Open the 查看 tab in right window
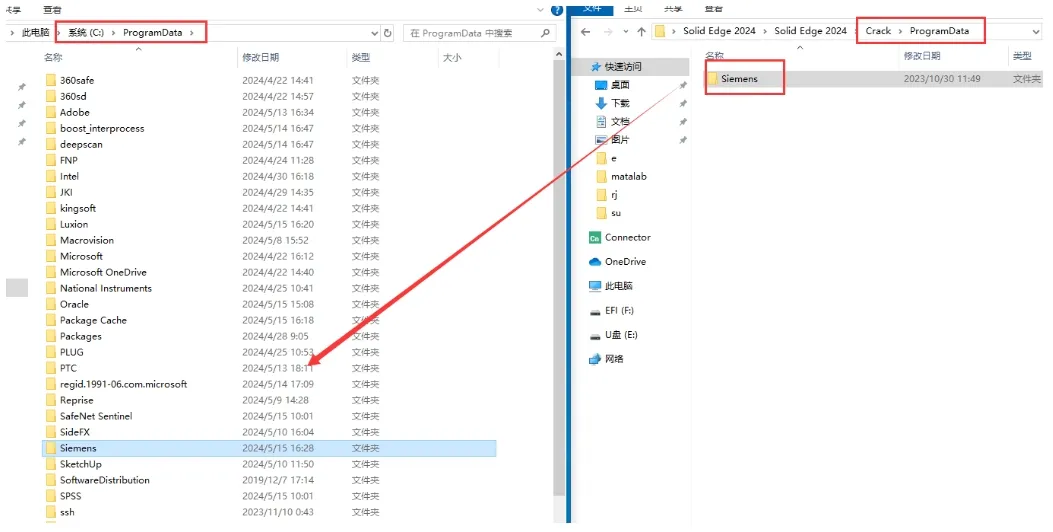Image resolution: width=1053 pixels, height=532 pixels. pyautogui.click(x=713, y=8)
